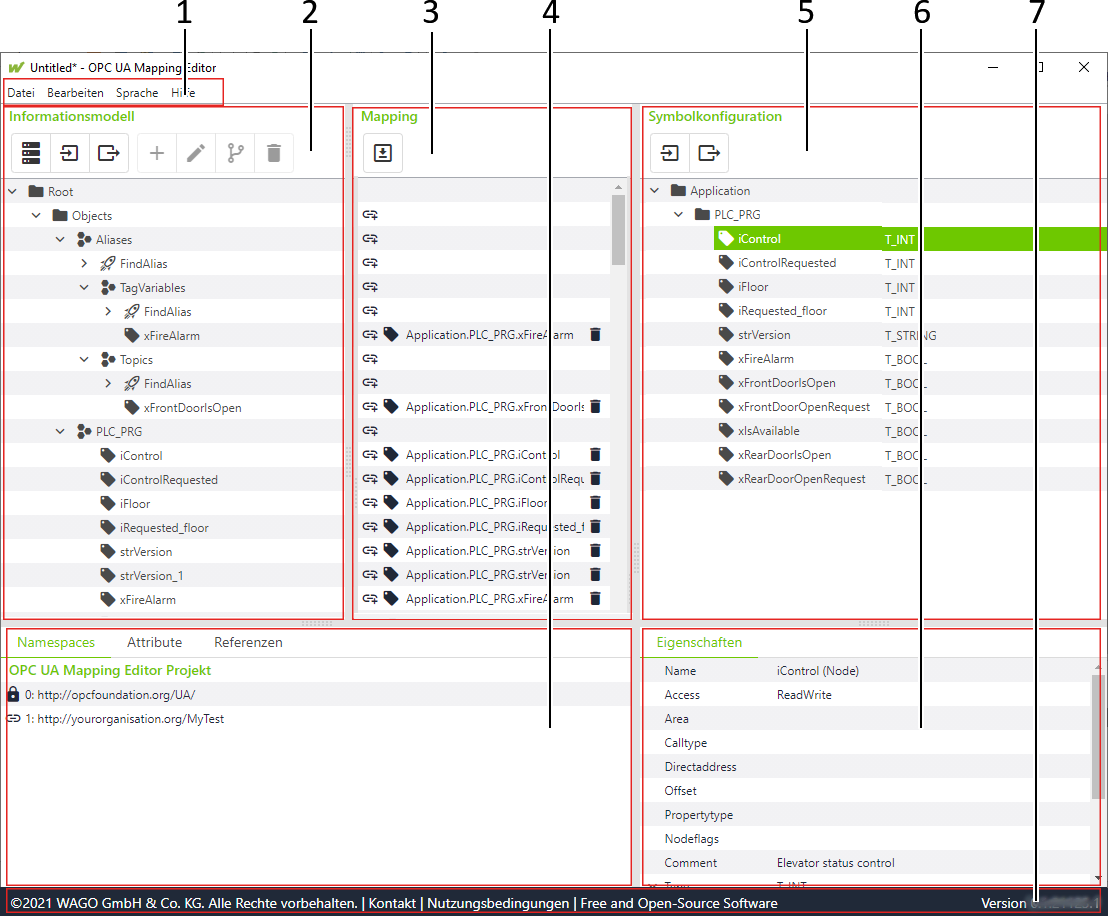Select the xRearDoorIsOpen symbol
This screenshot has width=1108, height=916.
[784, 454]
